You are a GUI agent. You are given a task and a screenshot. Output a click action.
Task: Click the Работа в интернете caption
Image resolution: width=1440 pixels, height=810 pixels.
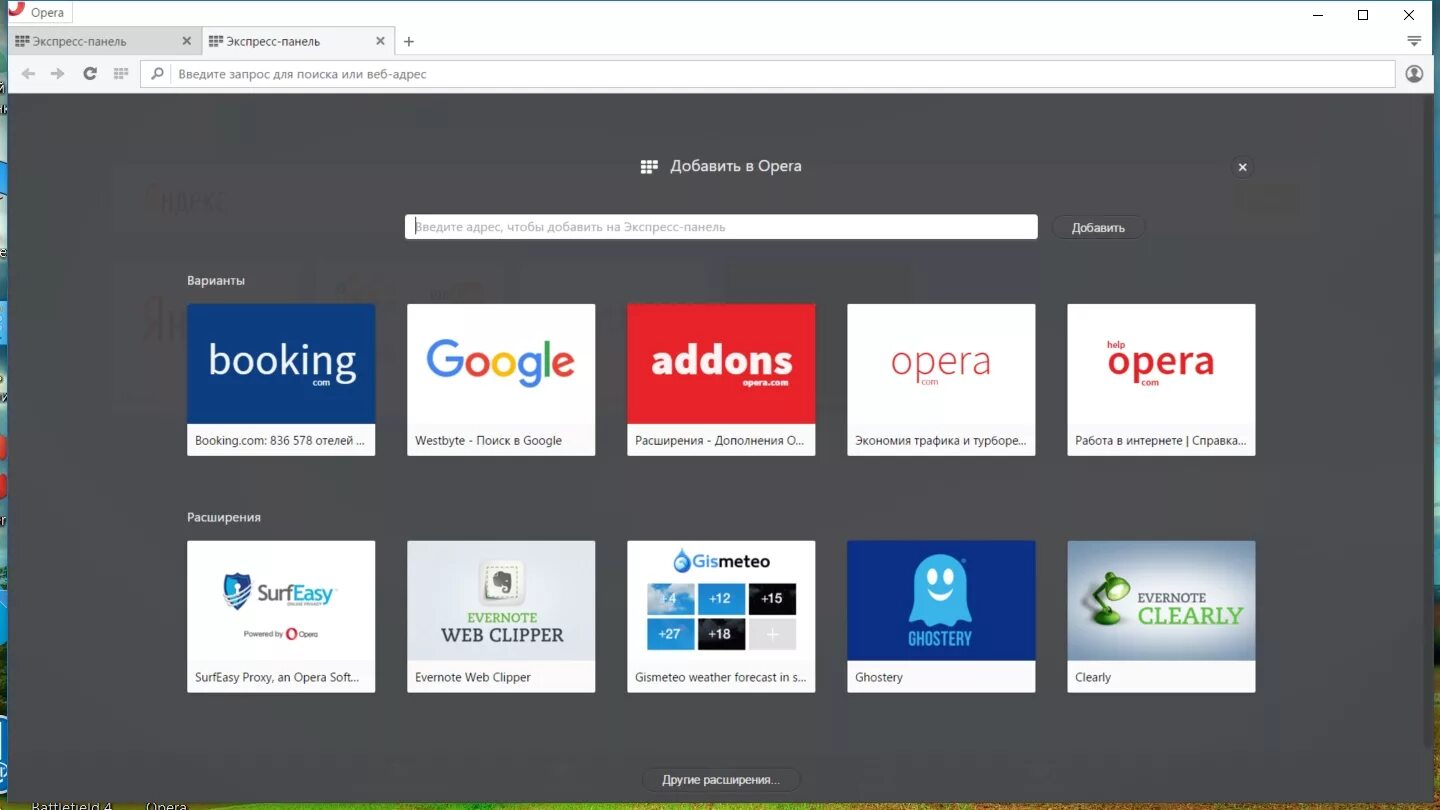tap(1161, 440)
